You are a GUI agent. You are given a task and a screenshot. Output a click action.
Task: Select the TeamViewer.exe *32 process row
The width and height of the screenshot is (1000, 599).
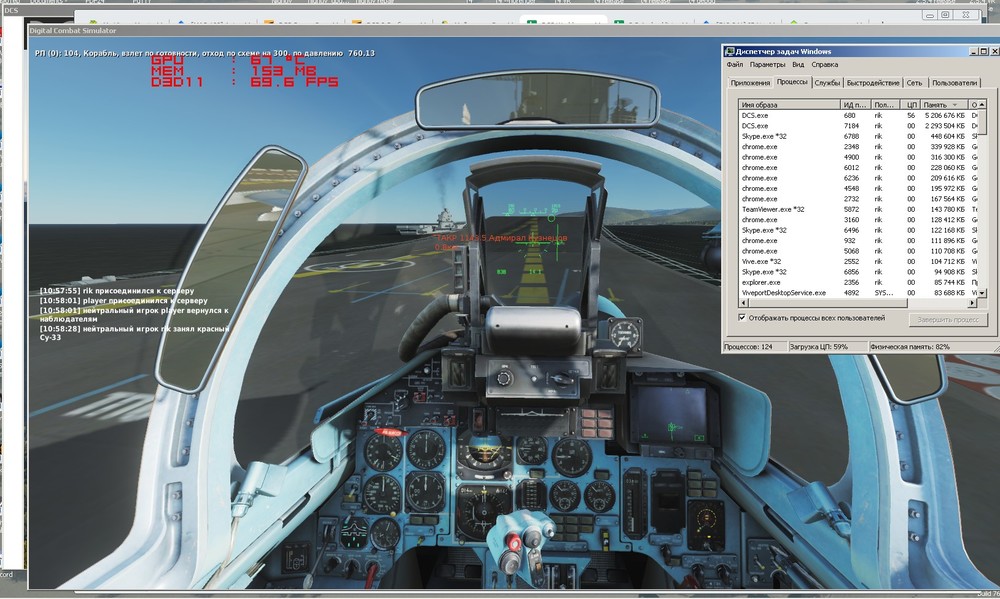click(858, 209)
